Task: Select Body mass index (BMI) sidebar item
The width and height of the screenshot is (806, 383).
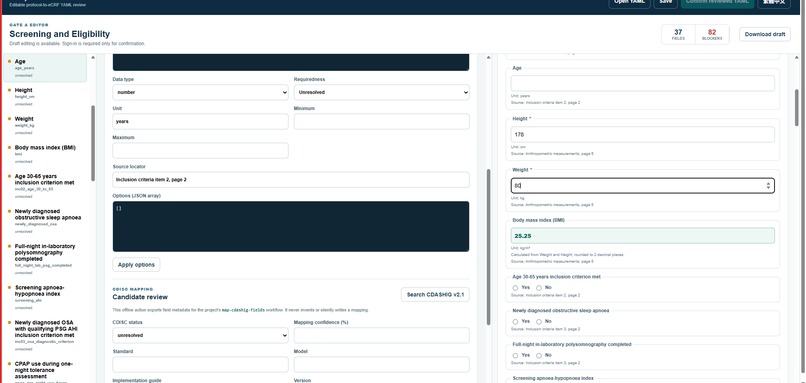Action: [x=45, y=154]
